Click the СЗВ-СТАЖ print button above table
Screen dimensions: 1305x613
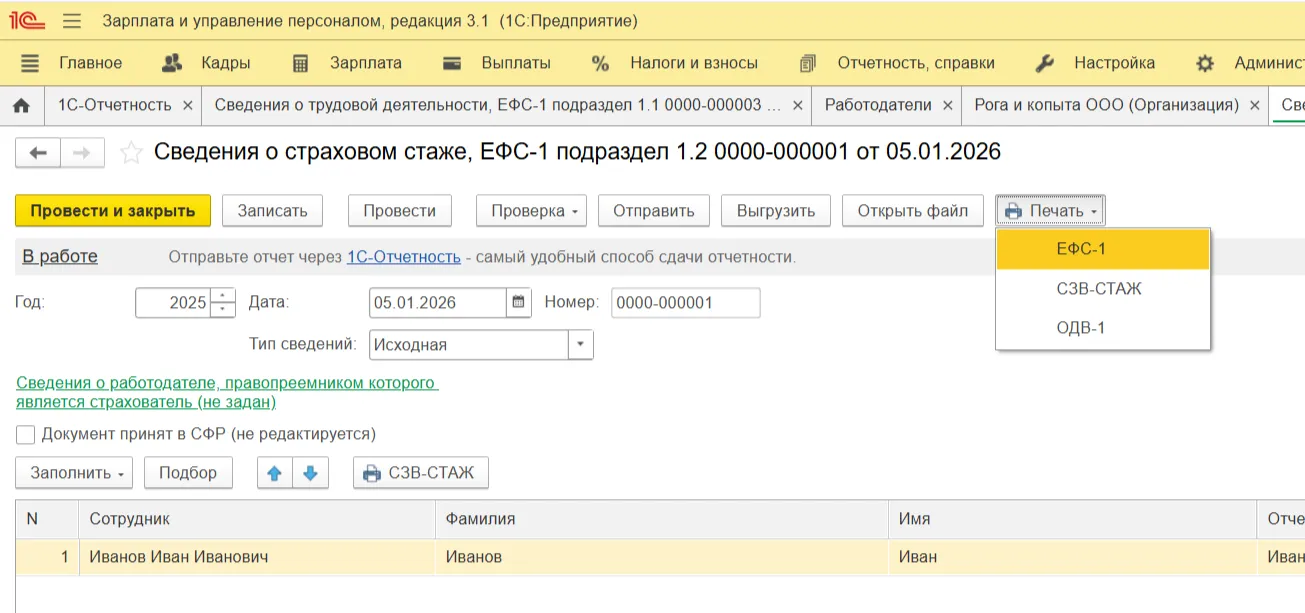(x=420, y=473)
